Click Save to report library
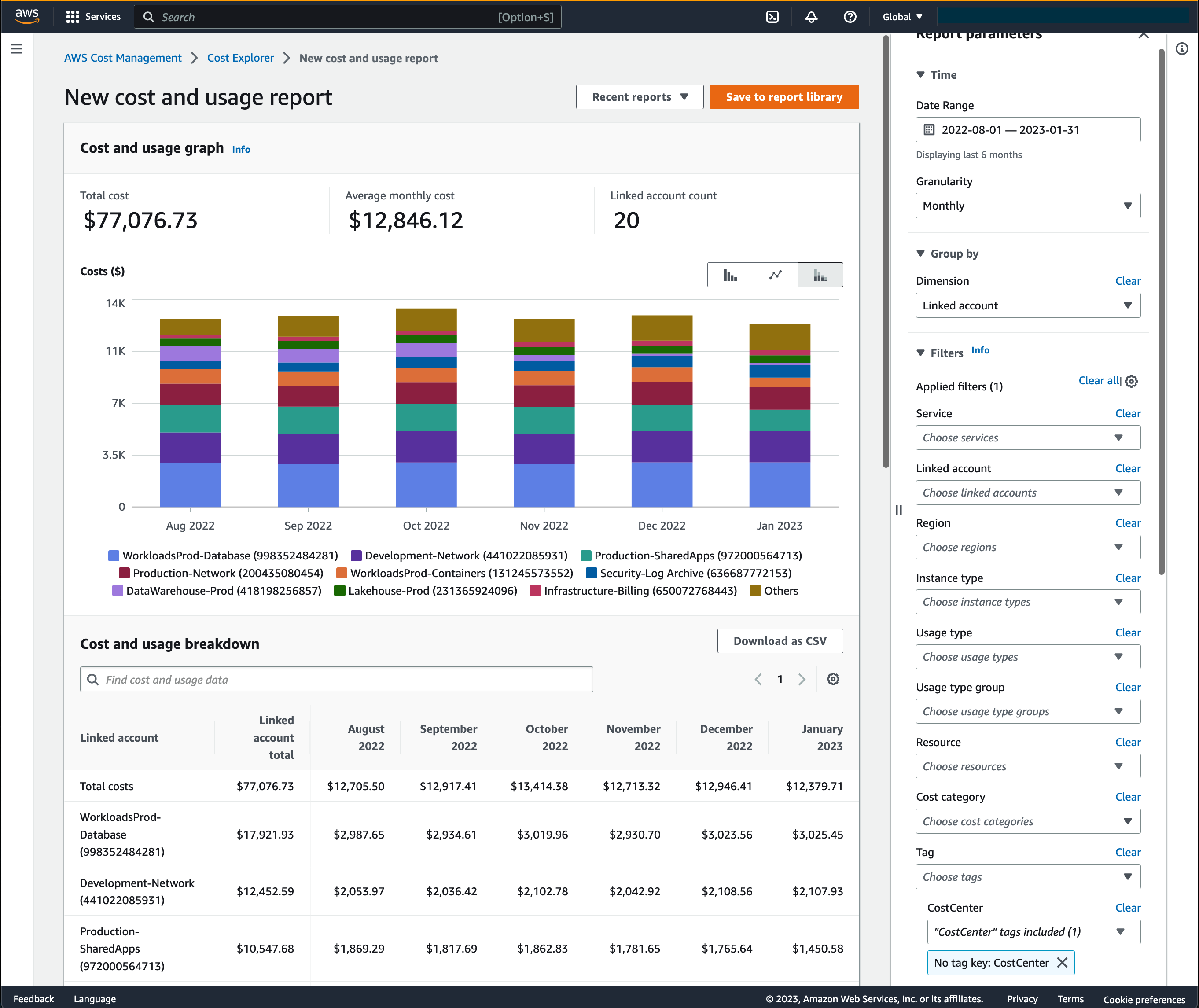 [x=783, y=97]
